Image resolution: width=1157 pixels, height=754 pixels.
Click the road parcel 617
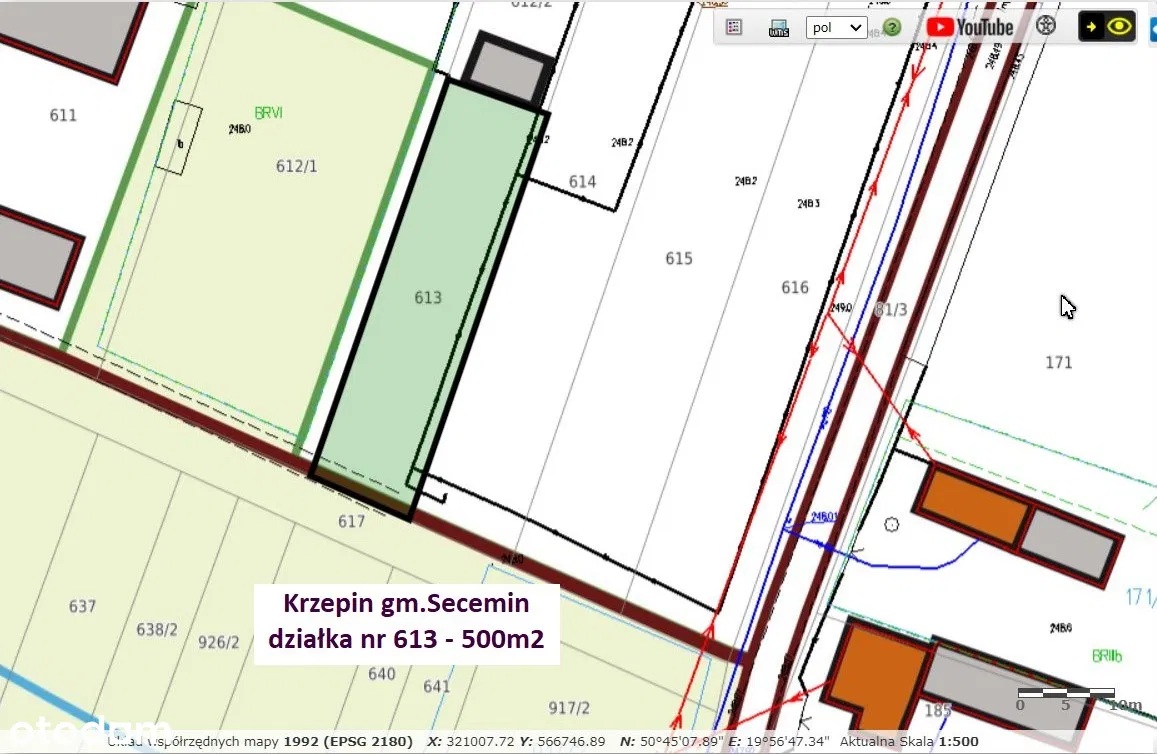point(351,521)
